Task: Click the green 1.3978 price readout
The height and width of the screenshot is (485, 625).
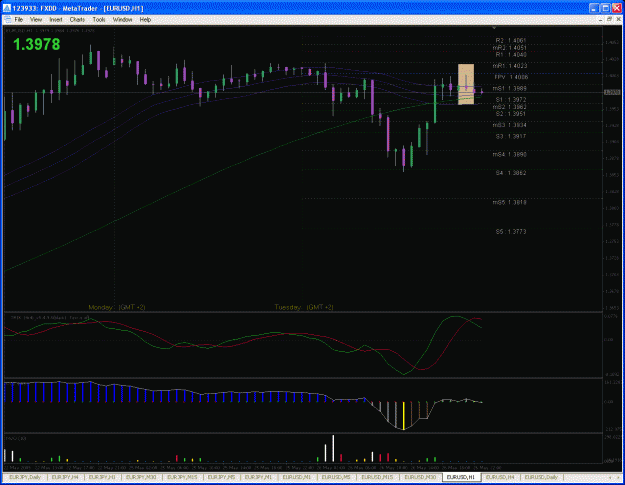Action: pos(37,44)
